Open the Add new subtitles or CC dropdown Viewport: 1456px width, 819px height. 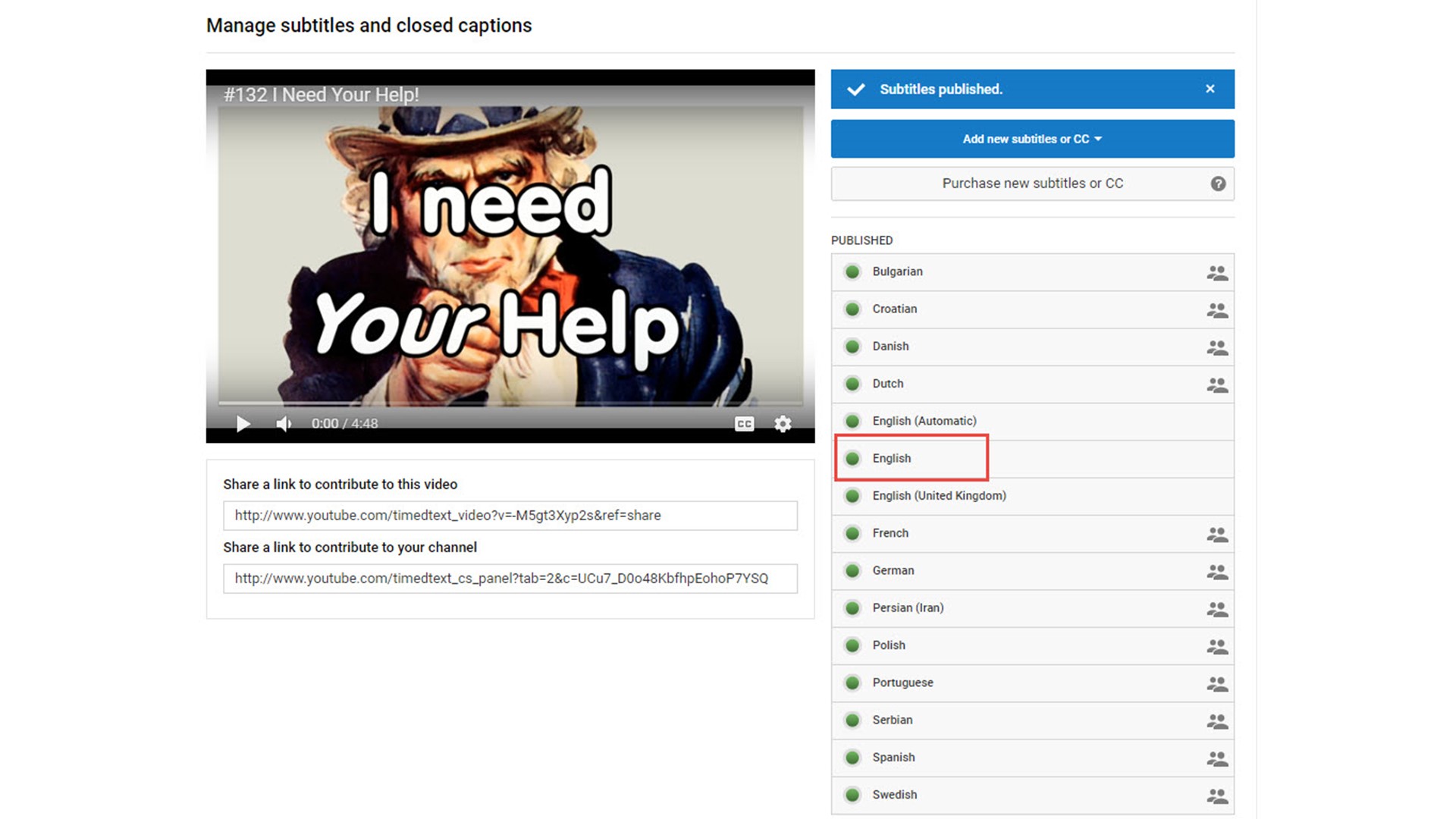coord(1032,139)
